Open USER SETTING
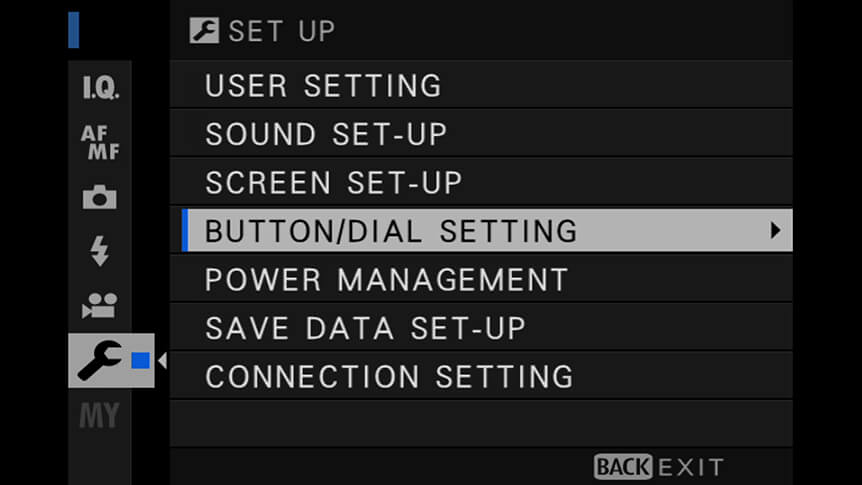862x485 pixels. coord(323,86)
